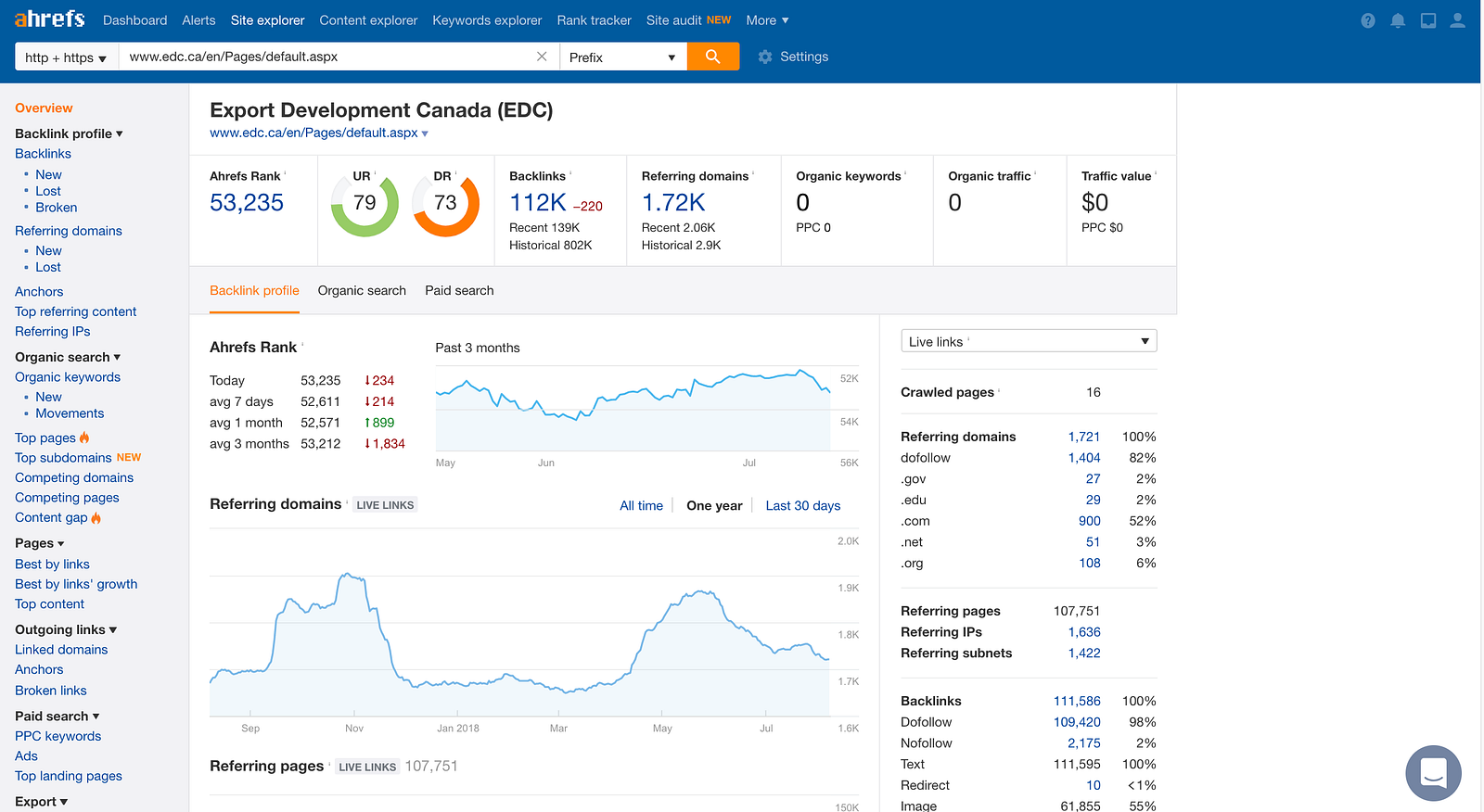Screen dimensions: 1484x812
Task: Click the URL input field
Action: coord(325,57)
